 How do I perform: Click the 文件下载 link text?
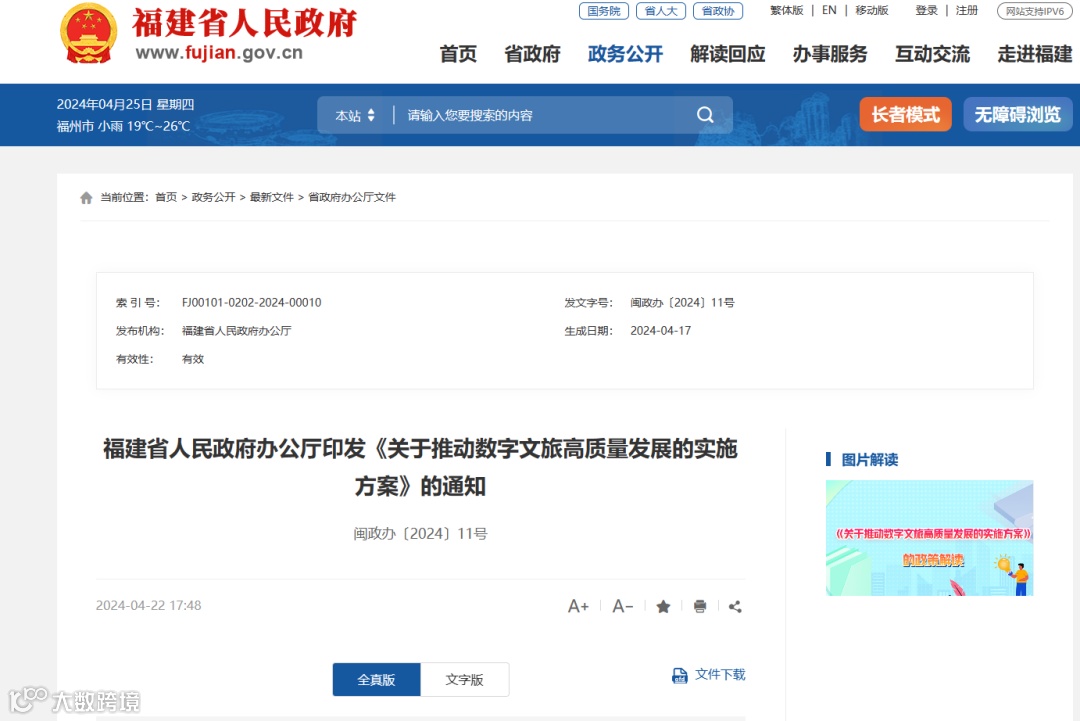[720, 674]
